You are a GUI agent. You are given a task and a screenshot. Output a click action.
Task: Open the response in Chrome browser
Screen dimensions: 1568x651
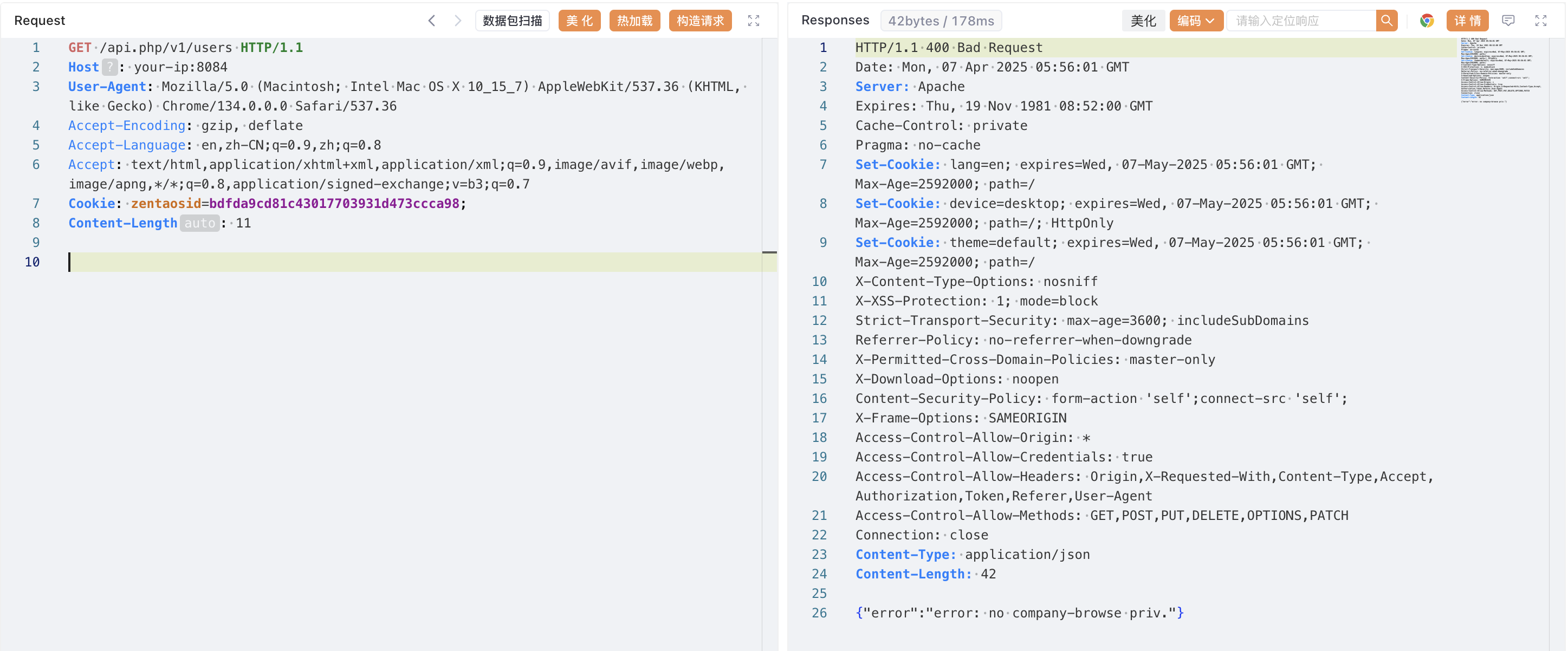point(1427,21)
